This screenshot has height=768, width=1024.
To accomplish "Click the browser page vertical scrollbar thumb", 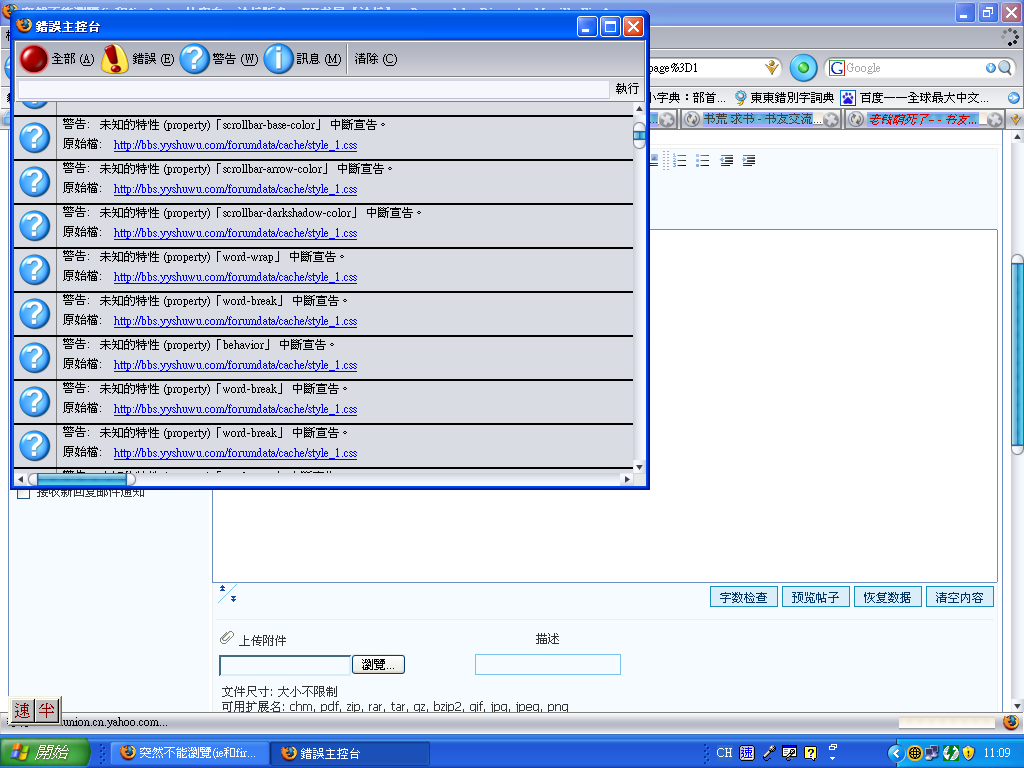I will 1017,353.
